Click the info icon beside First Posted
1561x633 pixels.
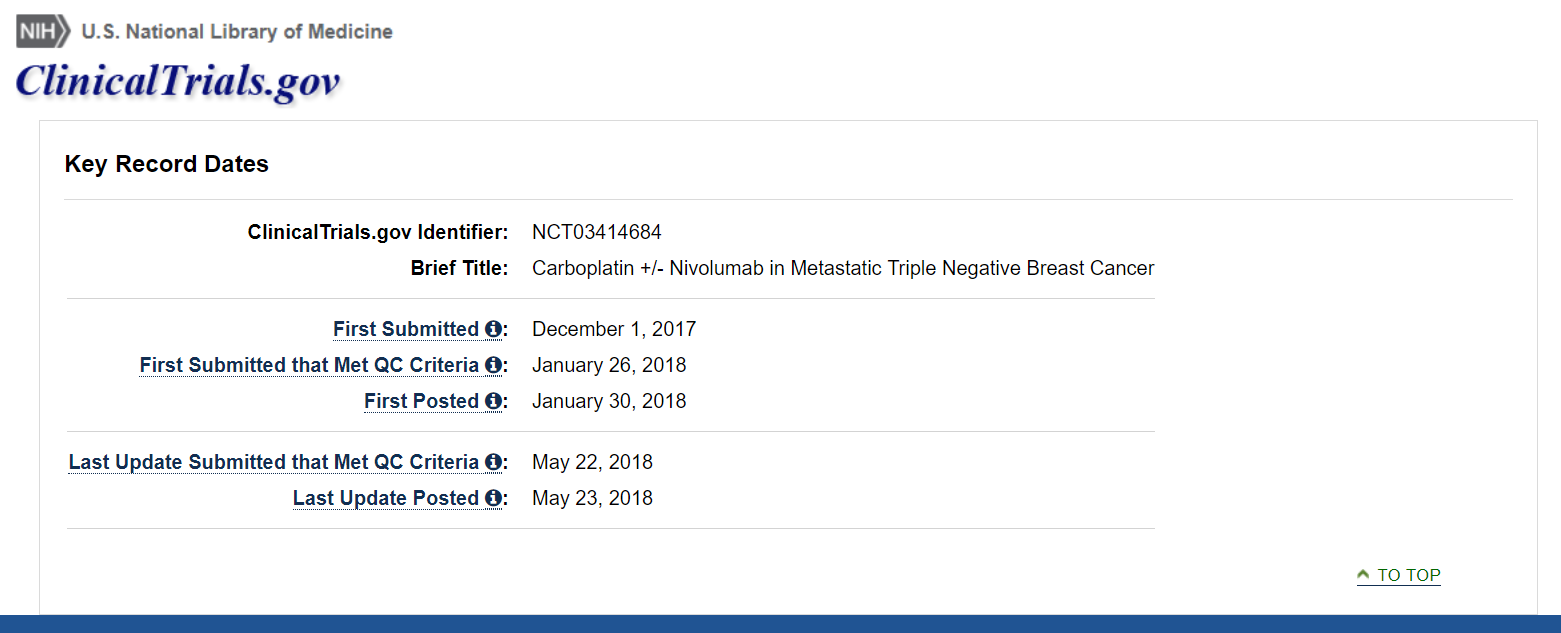tap(493, 401)
